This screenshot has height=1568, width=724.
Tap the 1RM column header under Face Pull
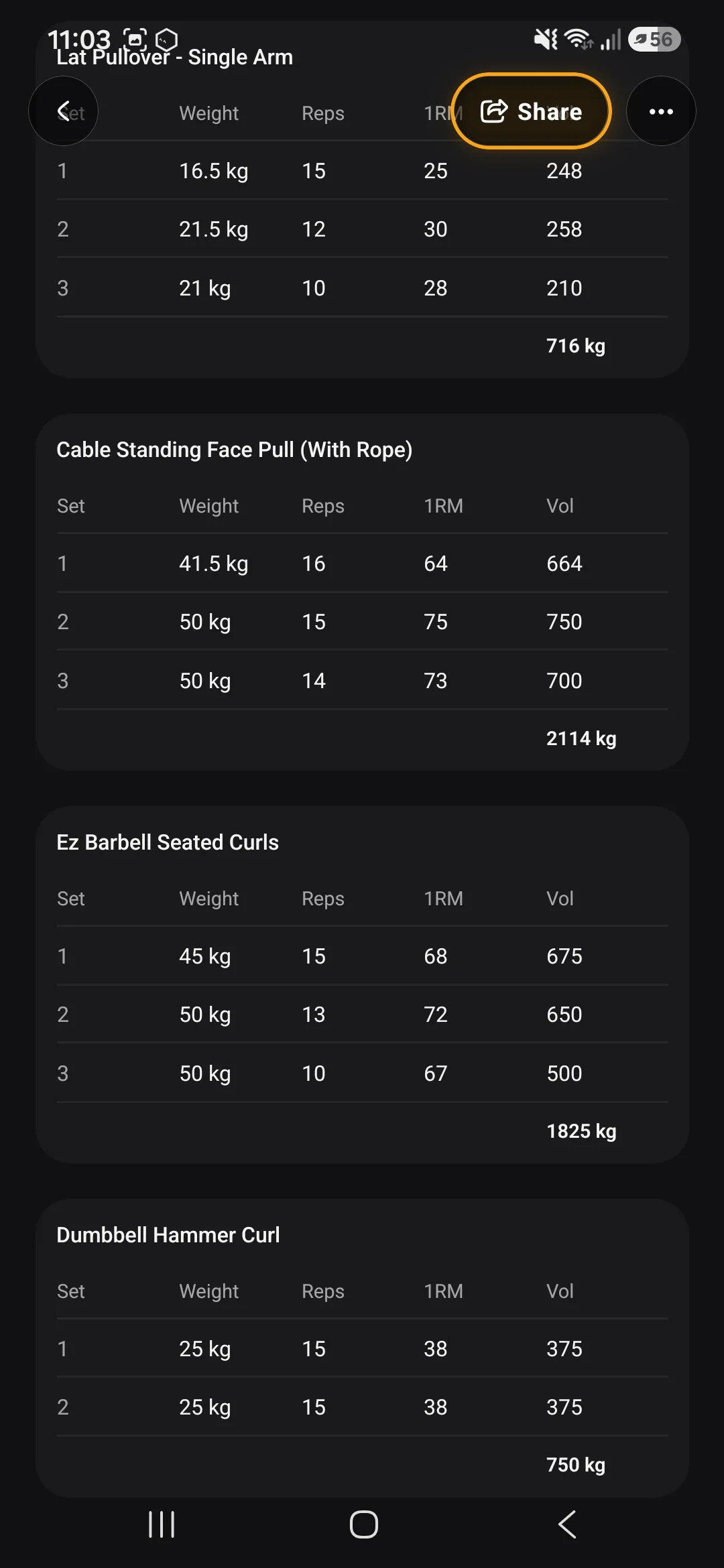tap(443, 506)
